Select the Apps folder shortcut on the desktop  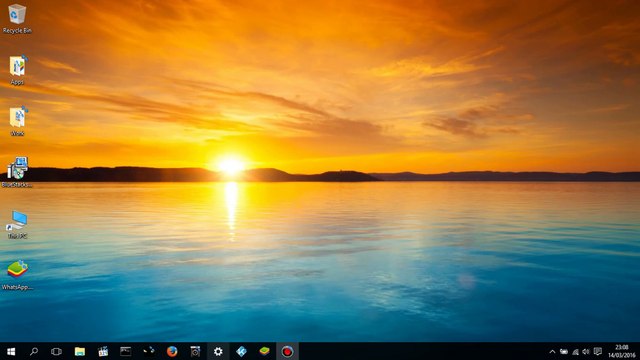[x=17, y=70]
